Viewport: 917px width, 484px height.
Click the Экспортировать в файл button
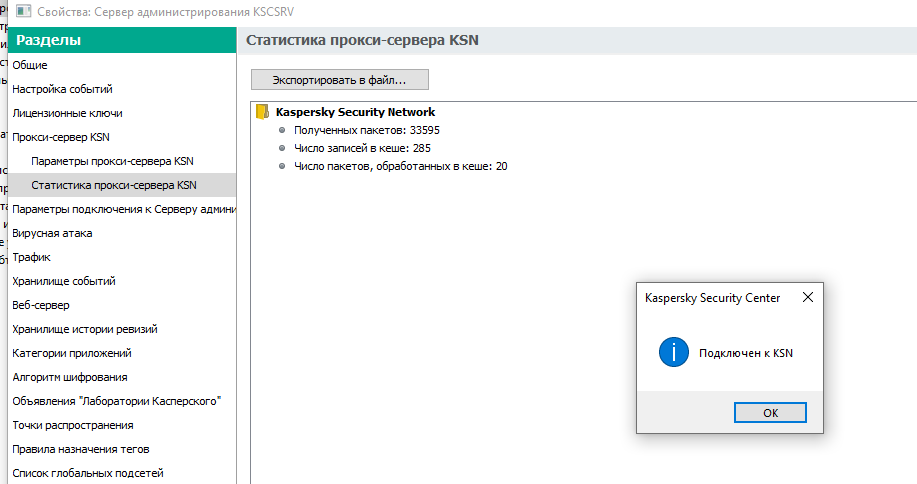point(340,79)
